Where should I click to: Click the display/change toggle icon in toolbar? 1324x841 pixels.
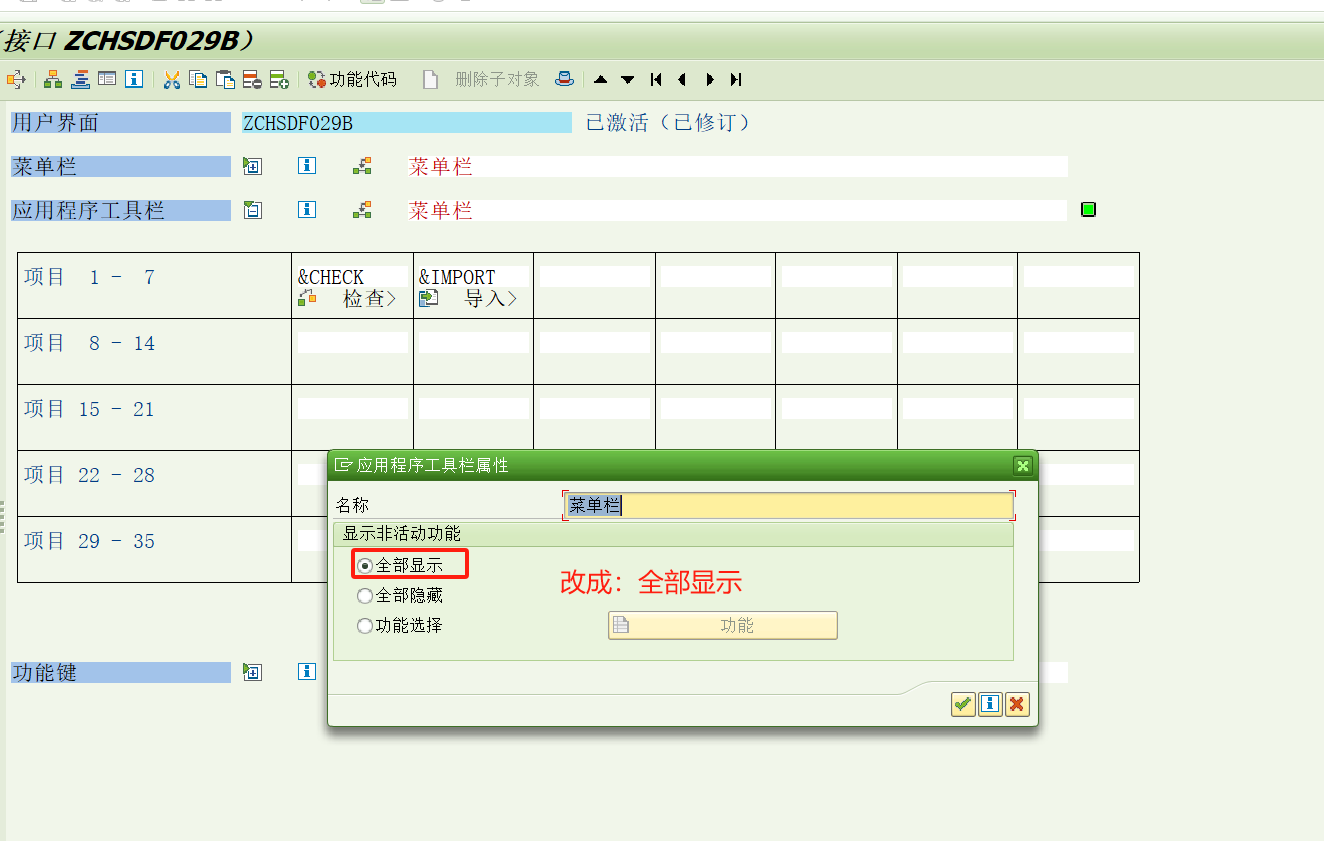pos(16,79)
